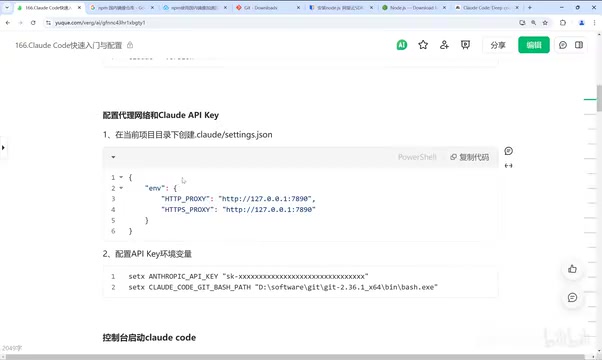Start presentation mode icon
The height and width of the screenshot is (360, 602).
(465, 45)
